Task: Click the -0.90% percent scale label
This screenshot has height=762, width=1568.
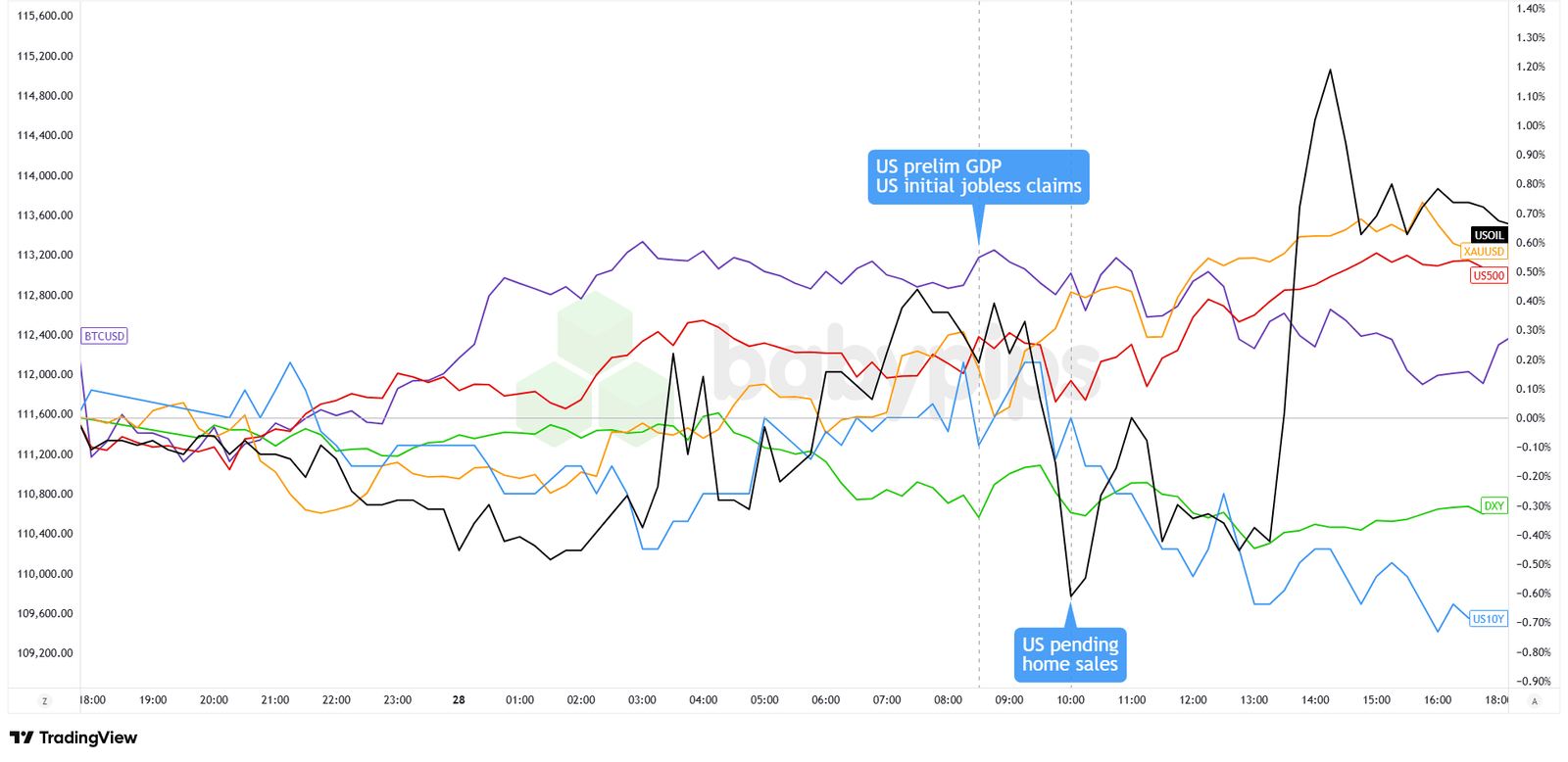Action: click(x=1529, y=681)
